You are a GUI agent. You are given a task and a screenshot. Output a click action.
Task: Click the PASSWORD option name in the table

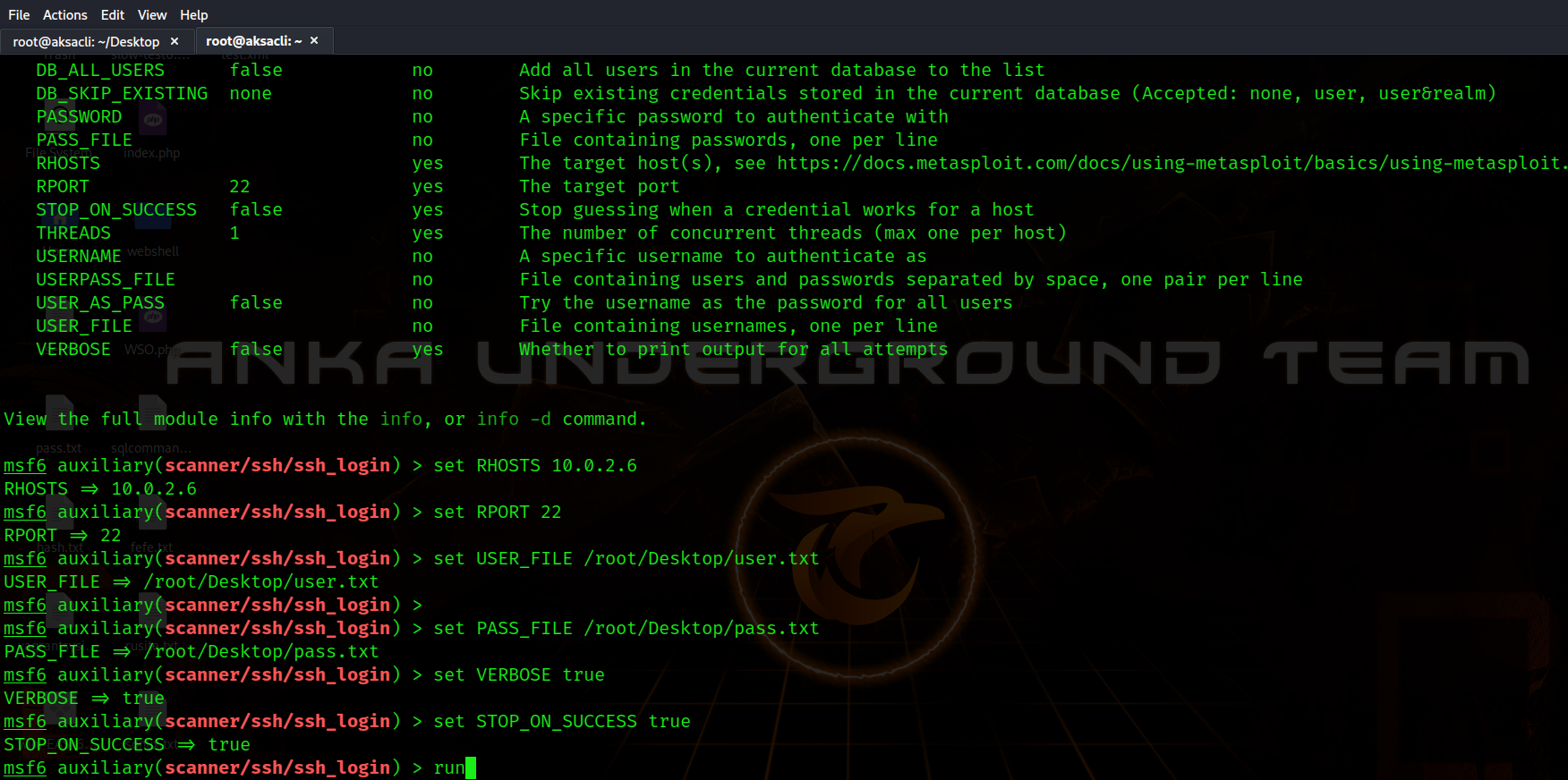(x=79, y=116)
